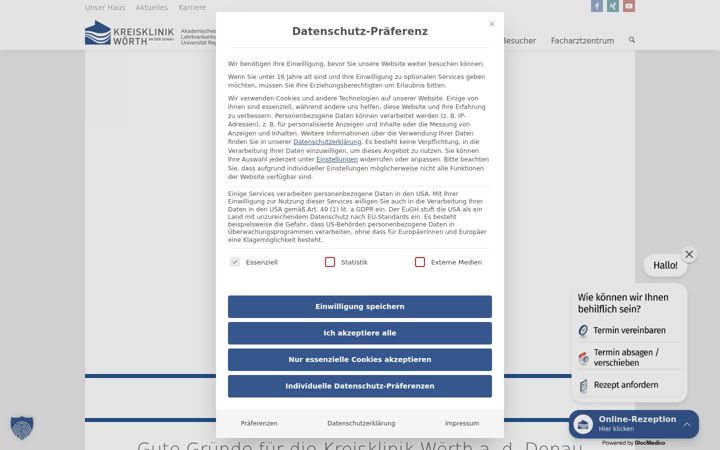Click Impressum in the dialog footer

point(462,423)
